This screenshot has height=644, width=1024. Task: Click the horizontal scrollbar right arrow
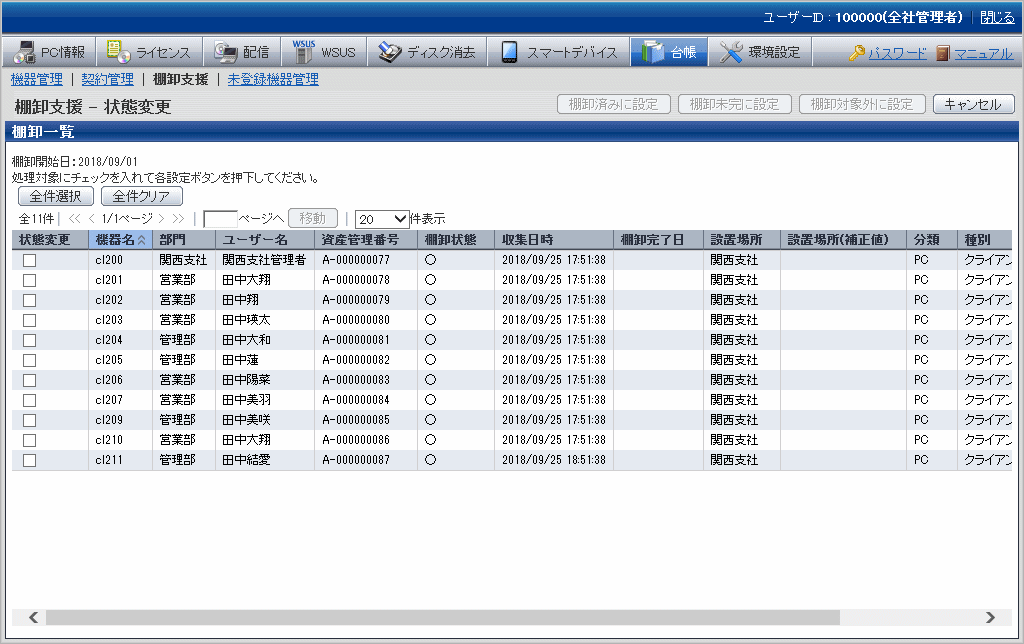(x=990, y=617)
